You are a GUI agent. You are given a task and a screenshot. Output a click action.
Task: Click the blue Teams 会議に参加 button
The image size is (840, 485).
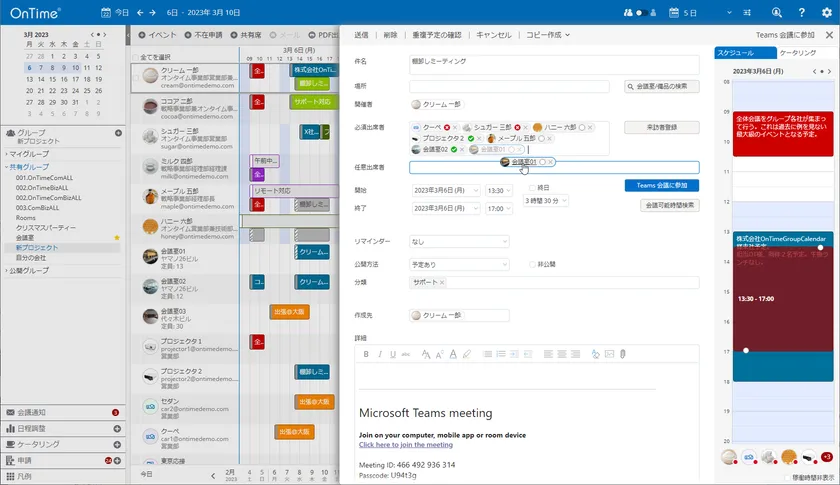pyautogui.click(x=661, y=185)
